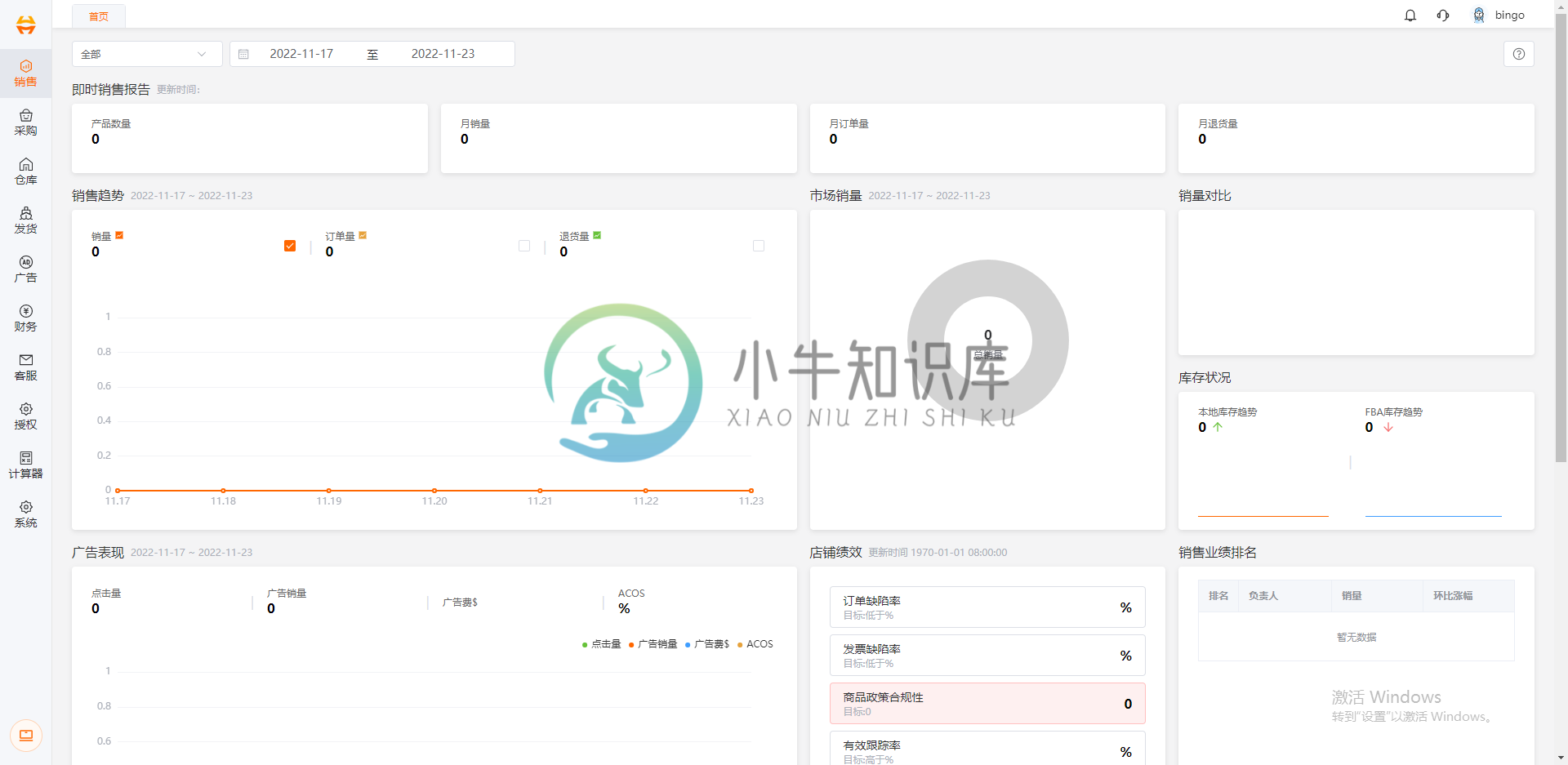1568x765 pixels.
Task: Check the 退货量 series checkbox
Action: 759,246
